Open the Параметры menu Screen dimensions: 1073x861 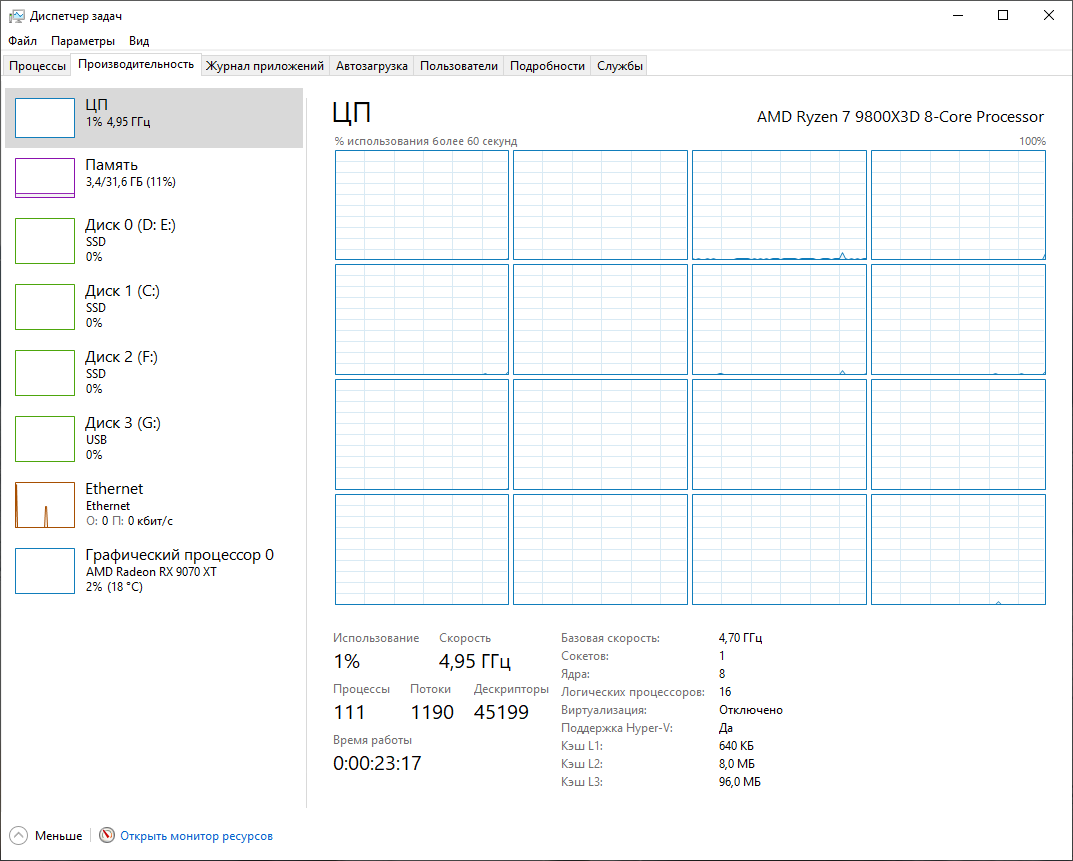point(82,41)
